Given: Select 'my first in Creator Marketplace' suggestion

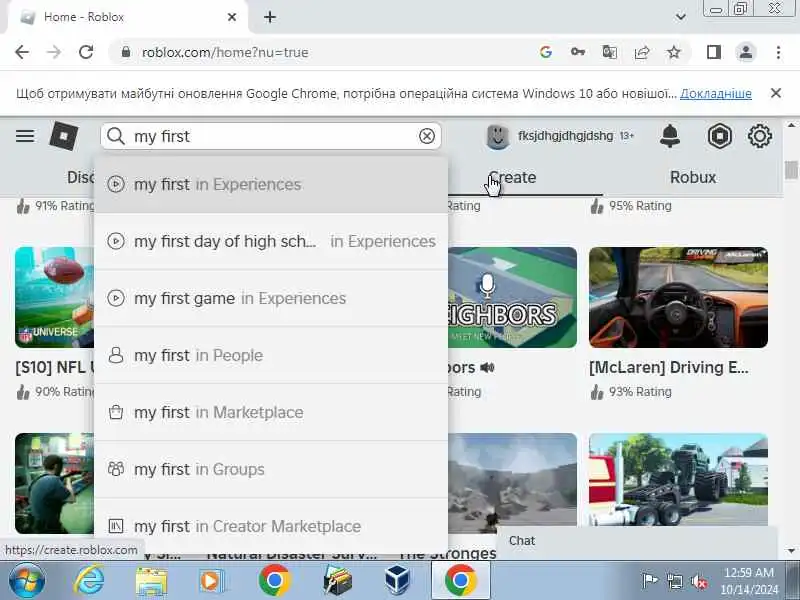Looking at the screenshot, I should (271, 526).
